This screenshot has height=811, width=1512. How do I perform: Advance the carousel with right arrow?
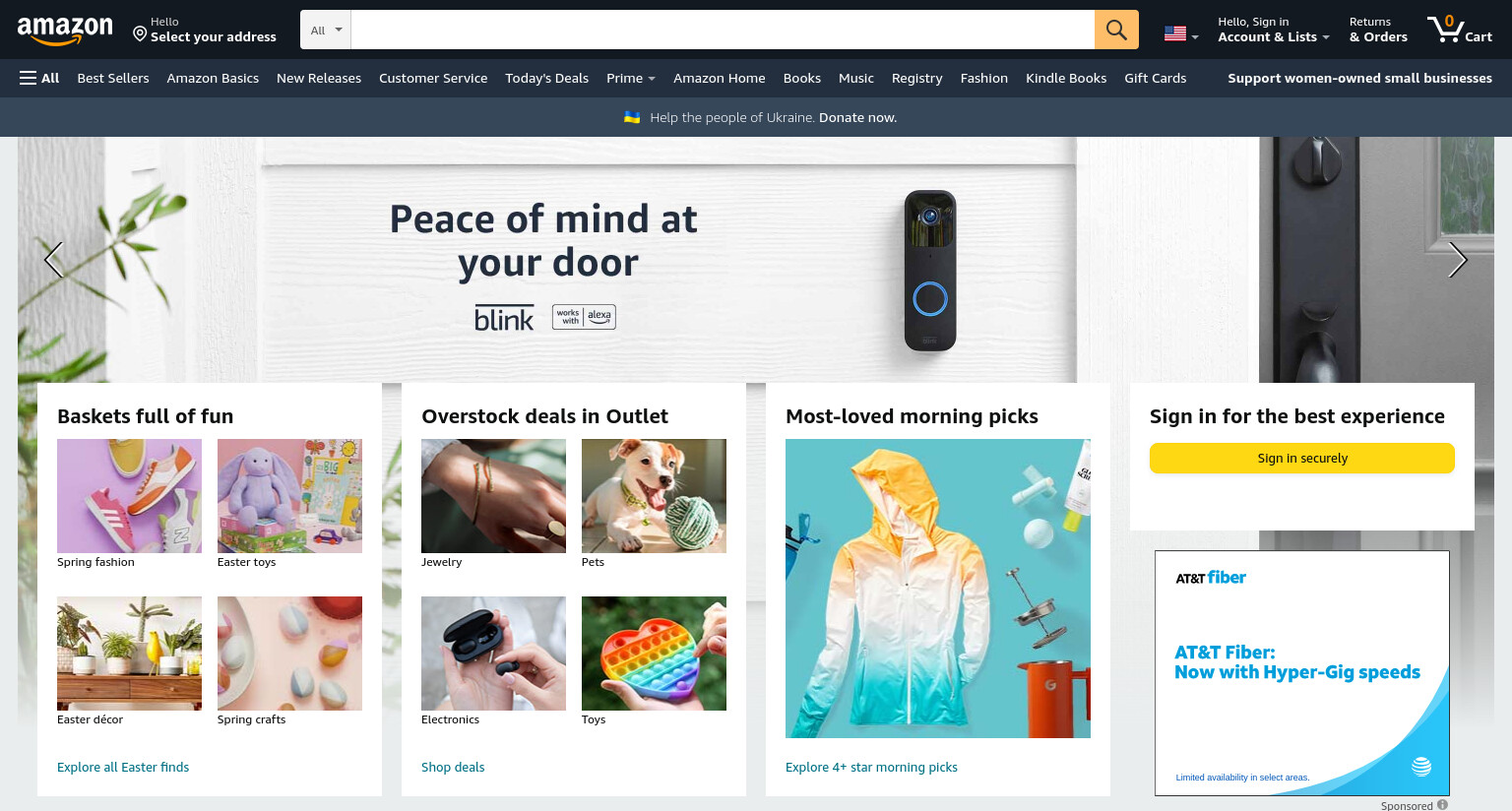(x=1458, y=260)
